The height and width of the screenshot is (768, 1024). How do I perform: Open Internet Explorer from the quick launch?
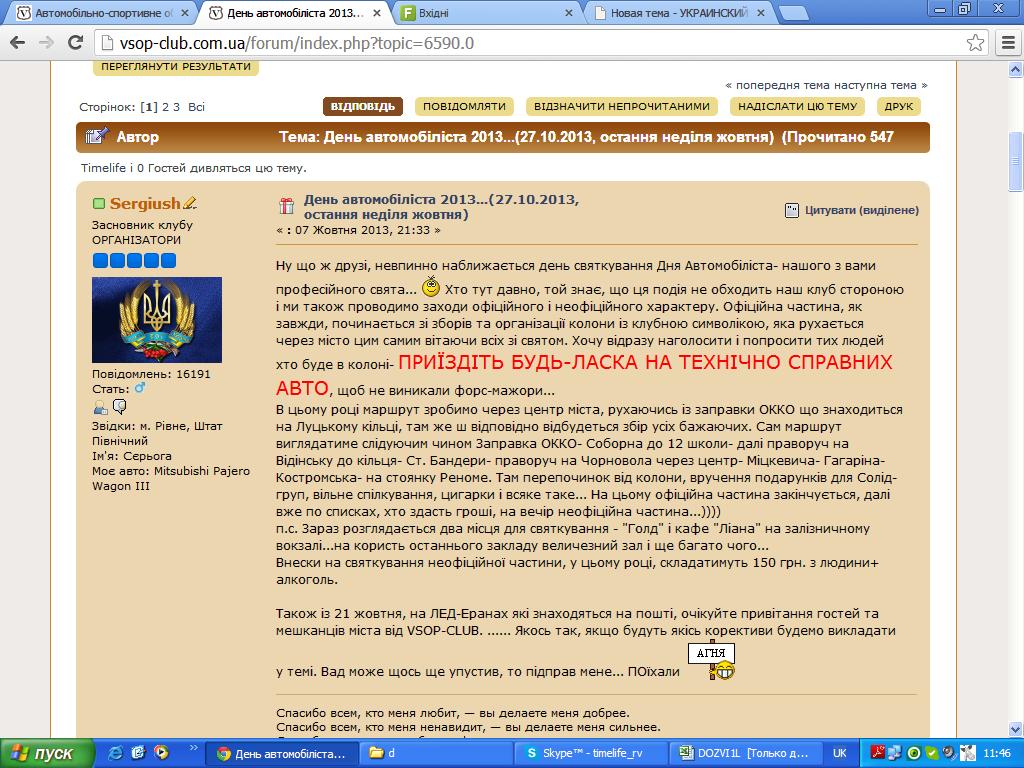pos(116,753)
